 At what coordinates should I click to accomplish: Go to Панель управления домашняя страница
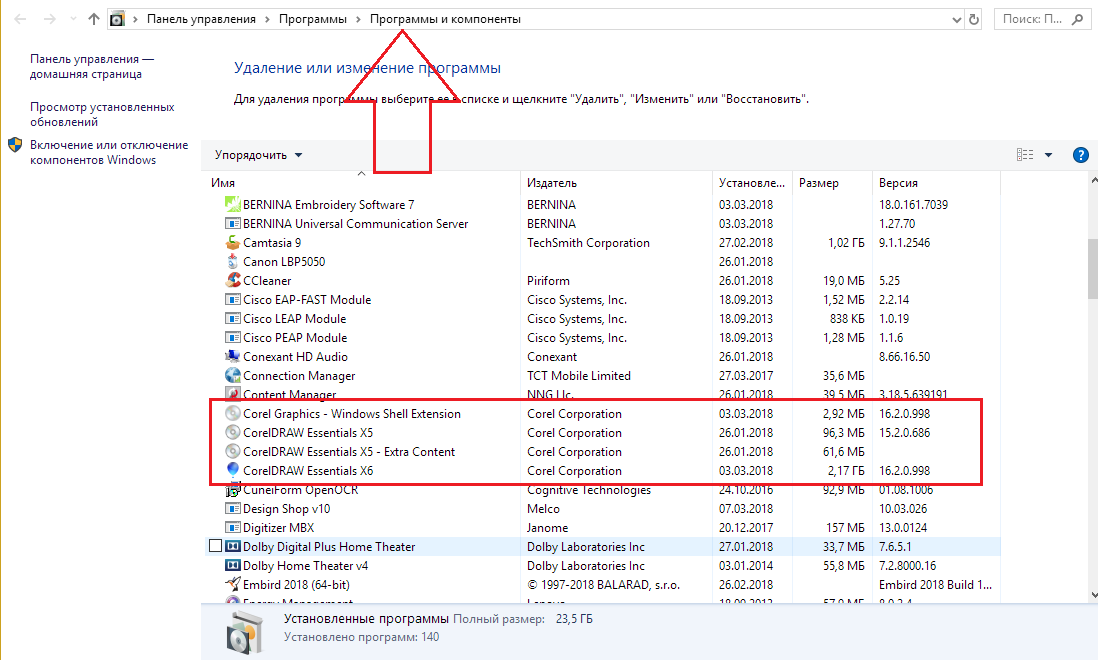(x=92, y=66)
